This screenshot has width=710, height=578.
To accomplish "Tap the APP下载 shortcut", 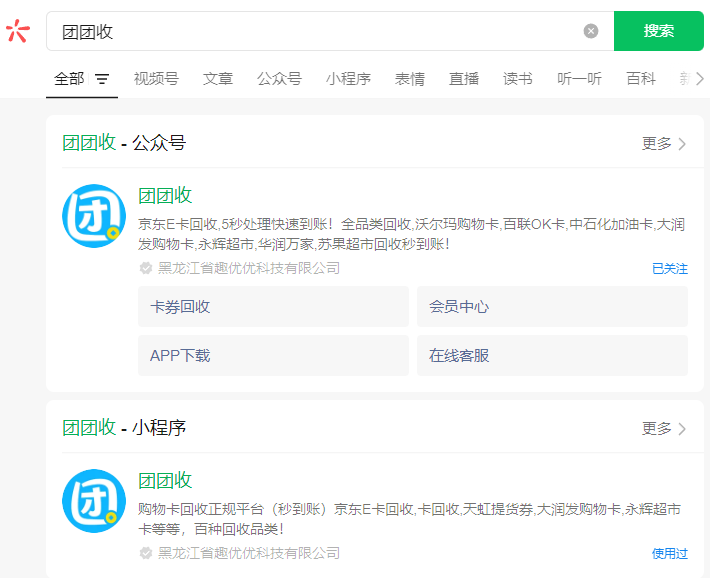I will coord(273,355).
